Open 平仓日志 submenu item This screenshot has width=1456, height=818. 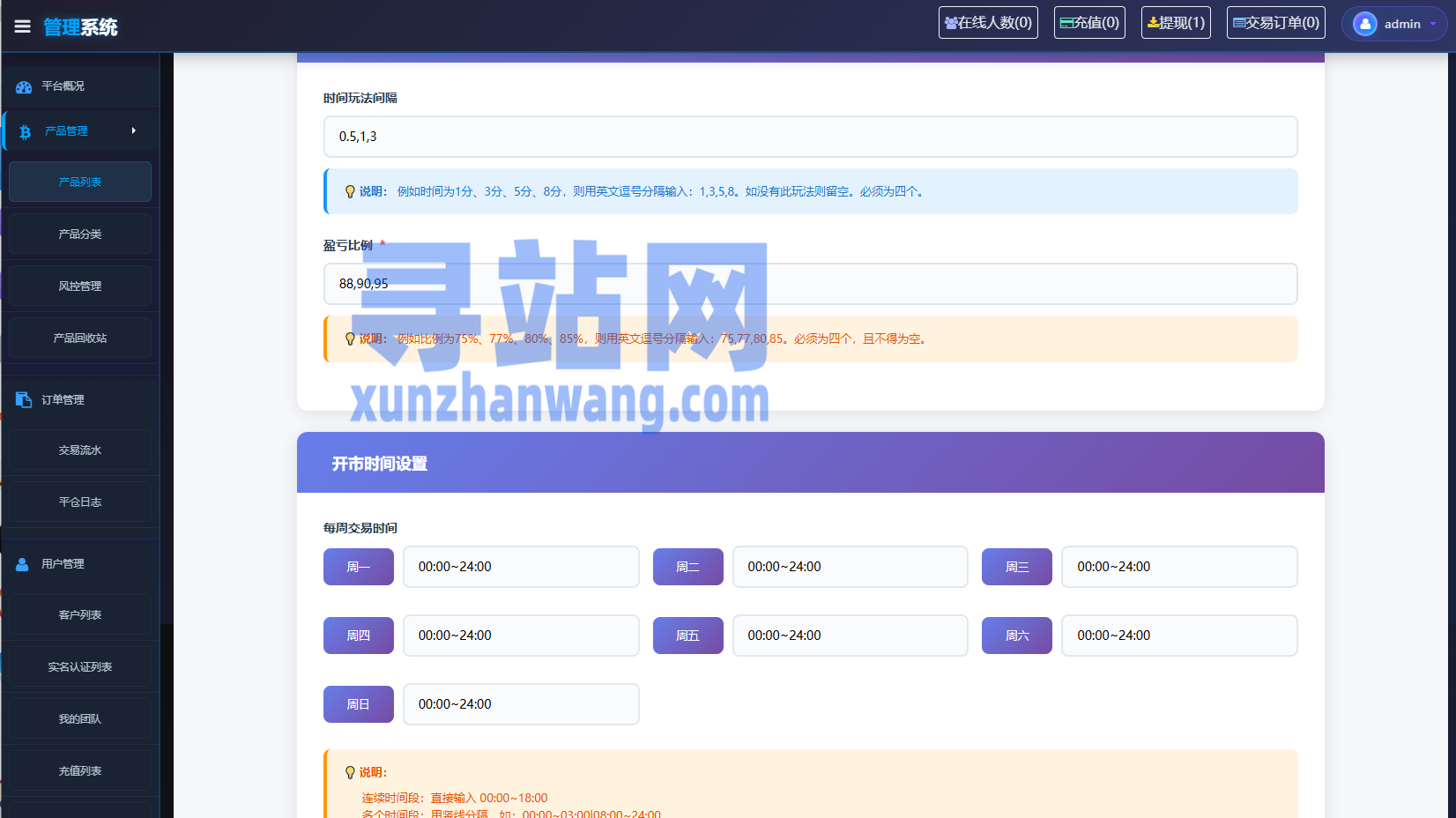(x=80, y=502)
